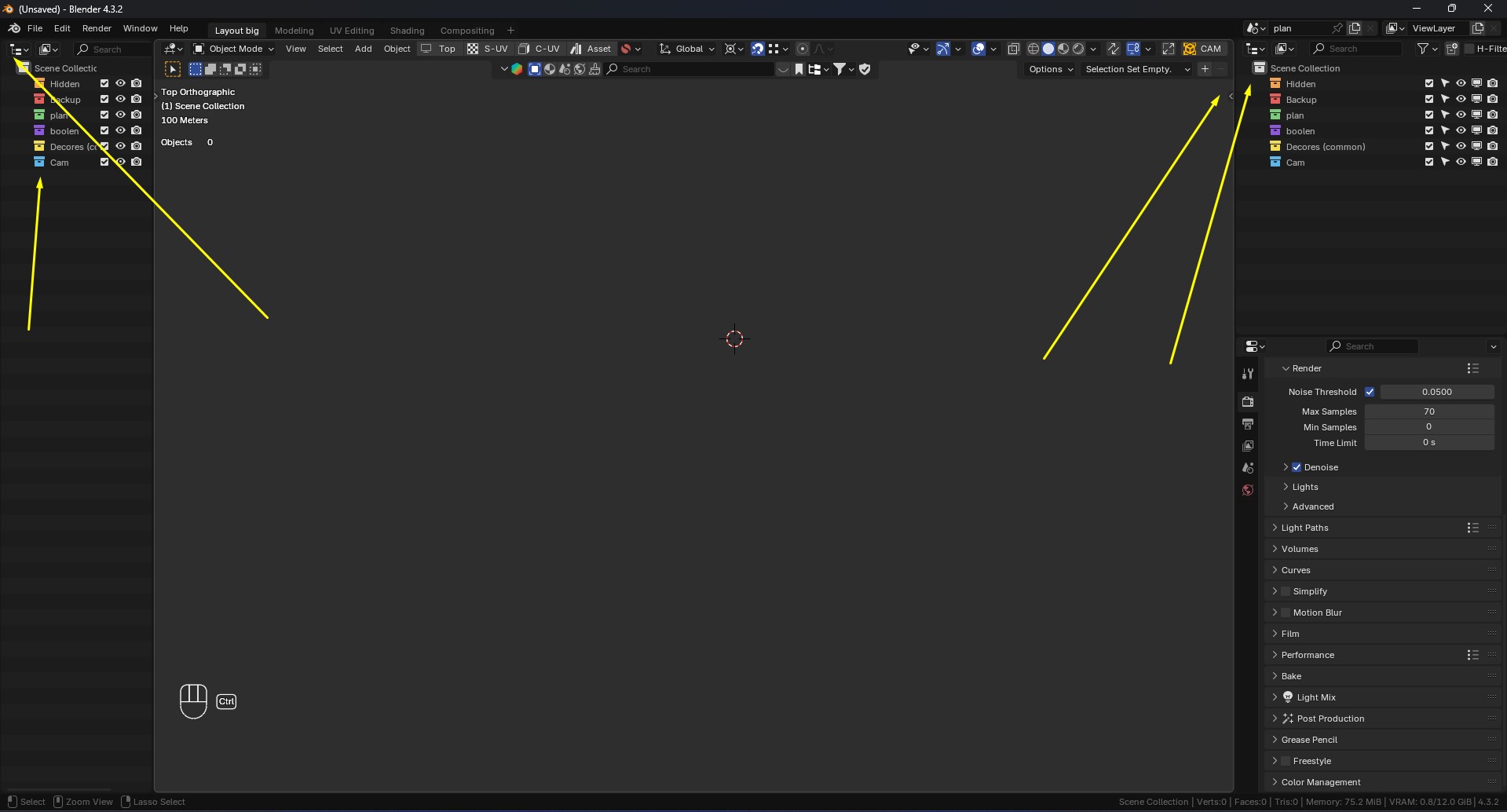The image size is (1507, 812).
Task: Open the Scene properties tab icon
Action: [x=1248, y=468]
